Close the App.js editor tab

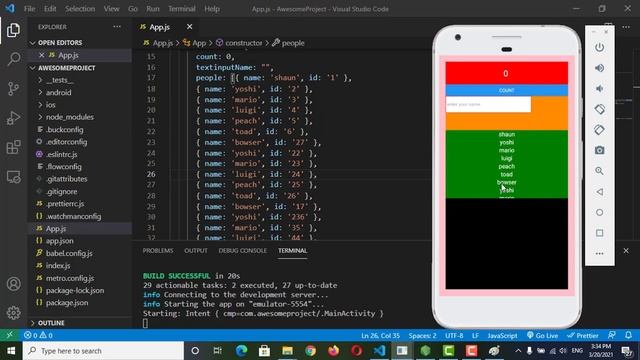click(x=189, y=27)
